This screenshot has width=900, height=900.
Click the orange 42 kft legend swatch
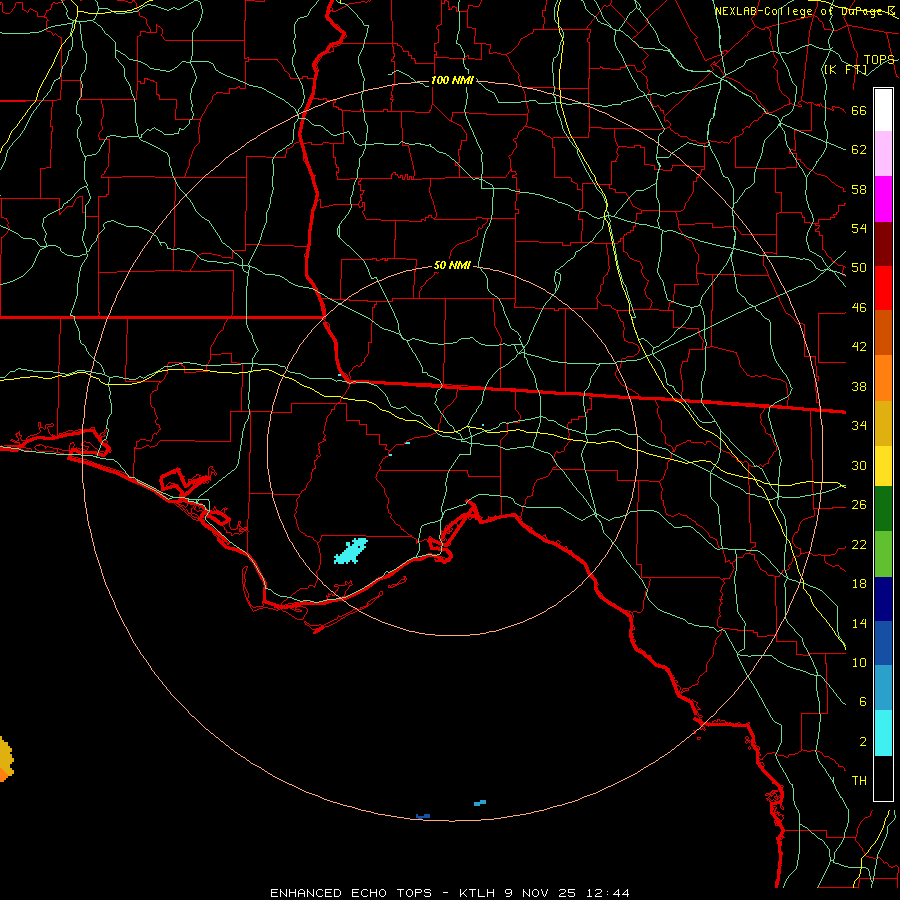point(883,378)
